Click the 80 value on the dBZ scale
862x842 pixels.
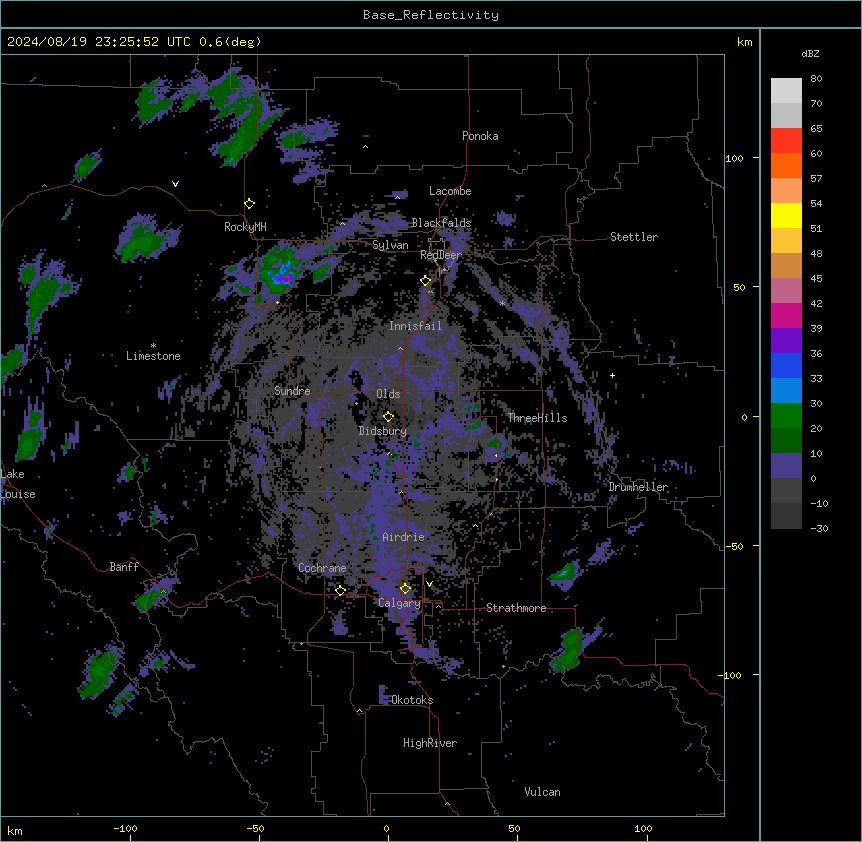tap(816, 79)
